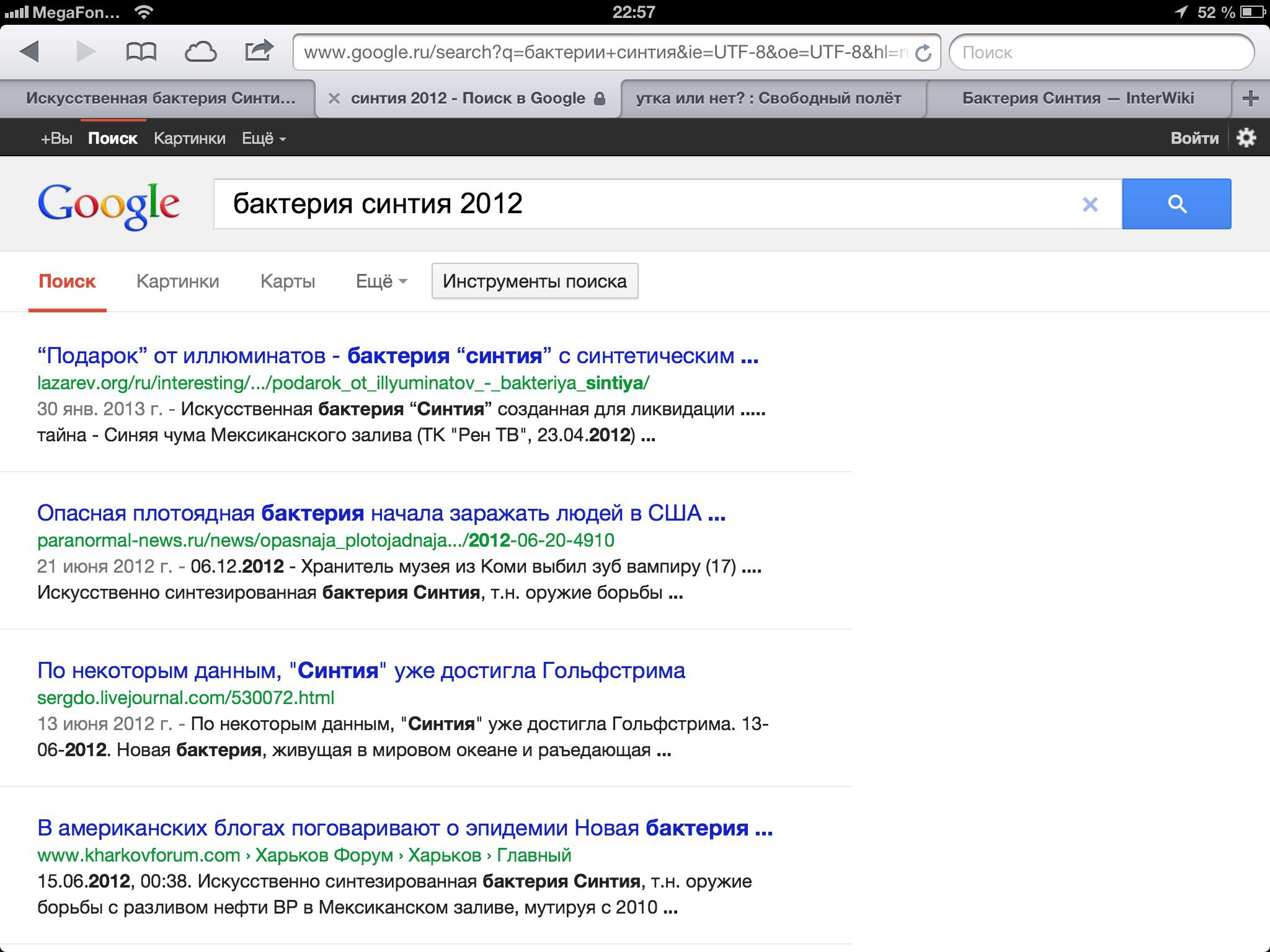Switch to 'Картинки' results tab
The height and width of the screenshot is (952, 1270).
[177, 281]
